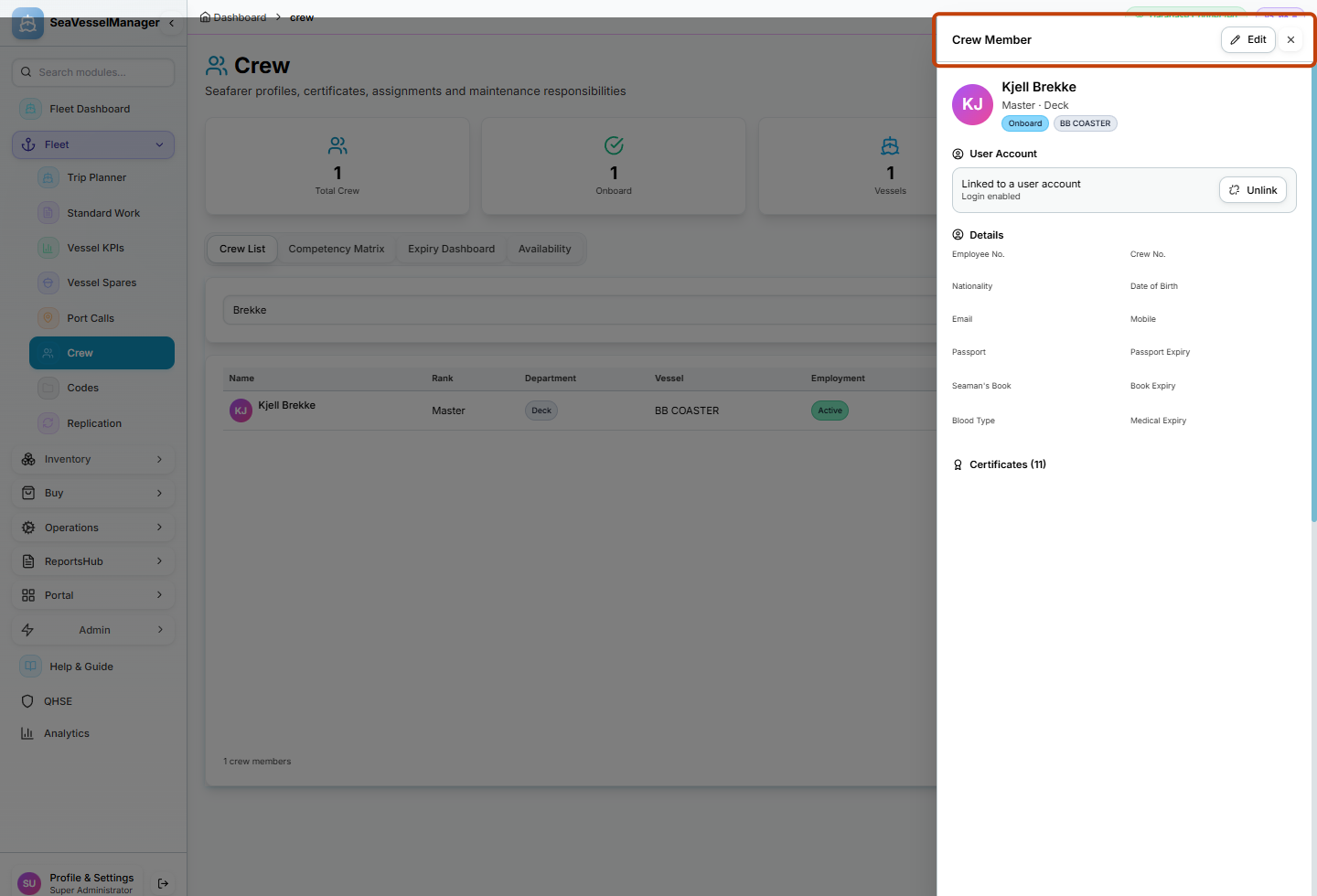Click the QHSE shield icon
The width and height of the screenshot is (1317, 896).
[x=27, y=701]
